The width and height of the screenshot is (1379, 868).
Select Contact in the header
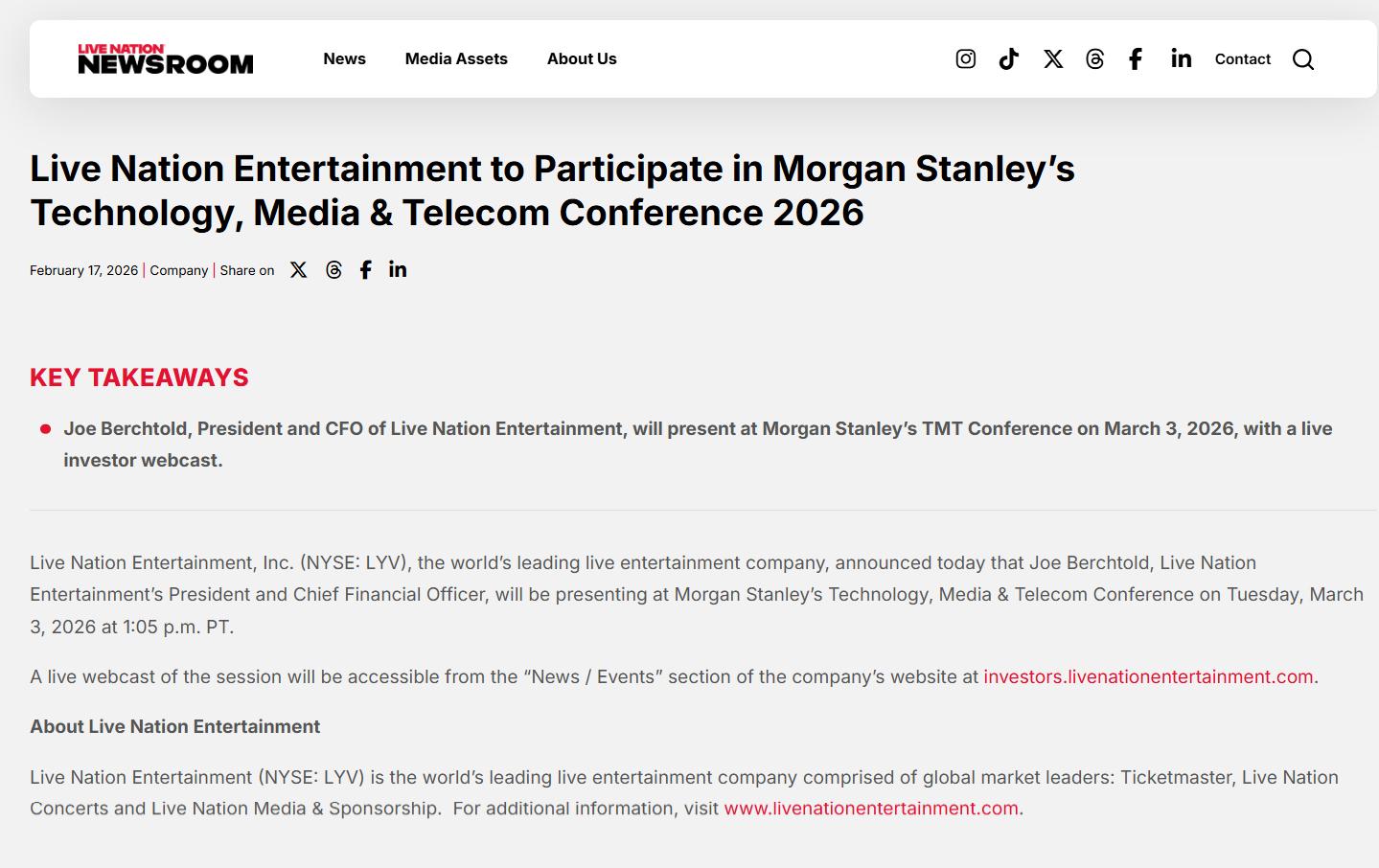coord(1243,59)
